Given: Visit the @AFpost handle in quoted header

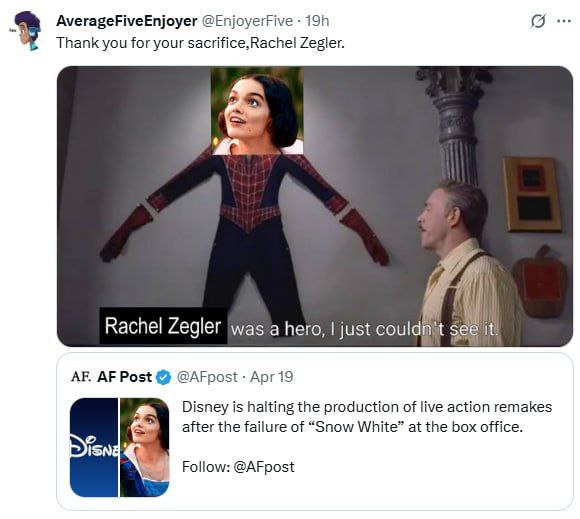Looking at the screenshot, I should point(207,377).
